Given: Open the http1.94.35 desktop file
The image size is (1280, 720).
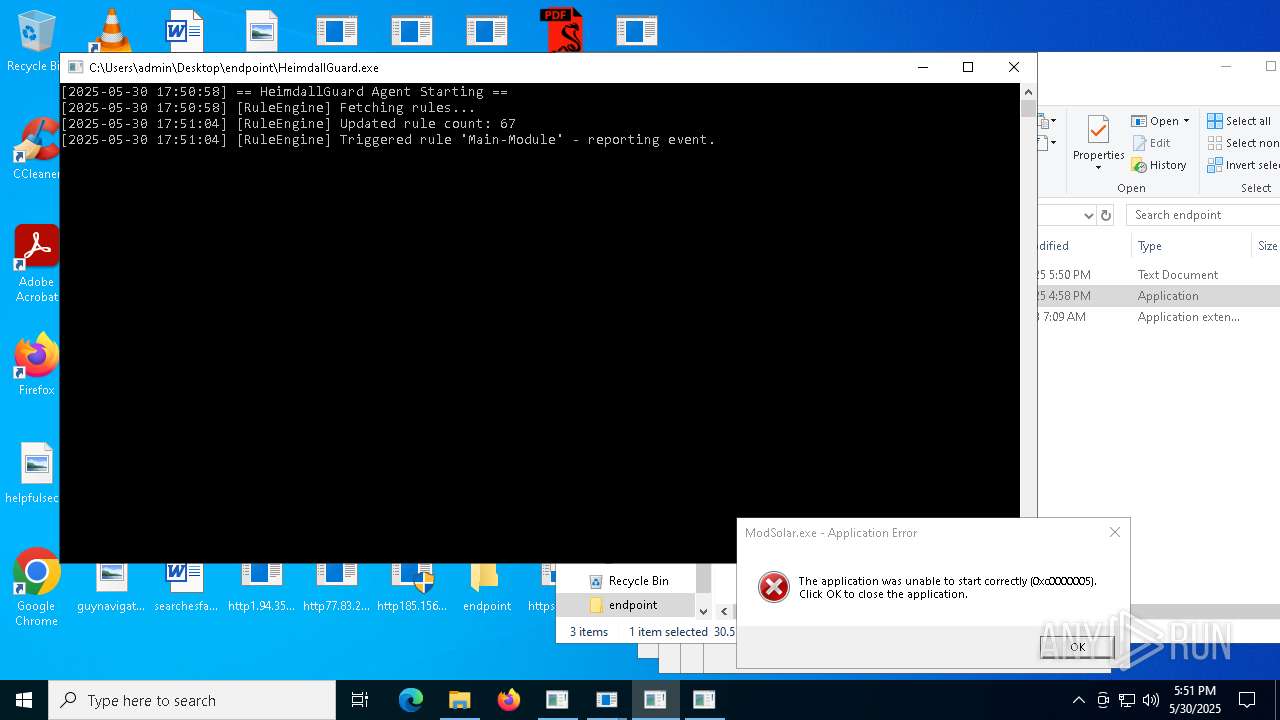Looking at the screenshot, I should click(x=261, y=588).
